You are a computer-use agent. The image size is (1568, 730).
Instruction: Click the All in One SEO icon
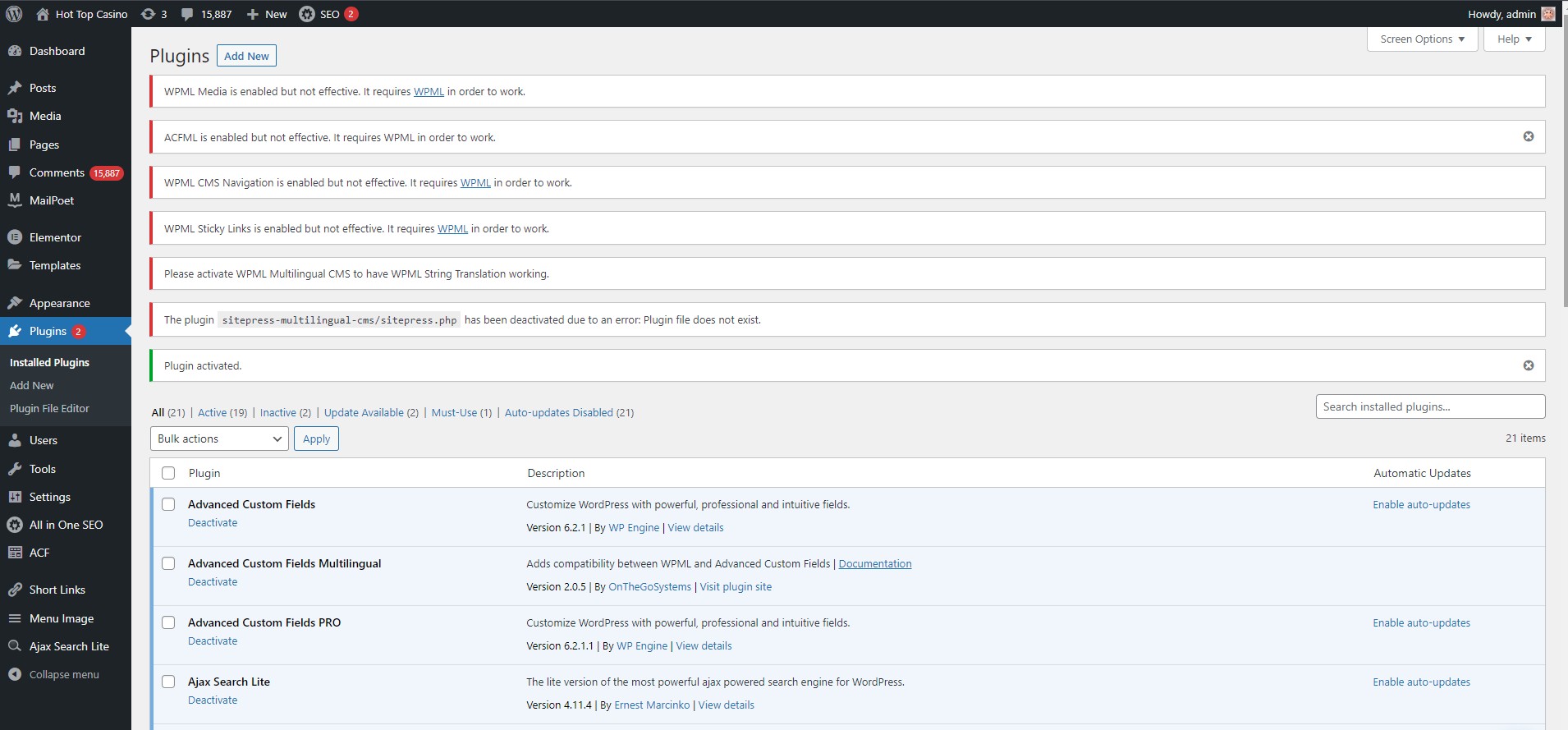coord(15,525)
